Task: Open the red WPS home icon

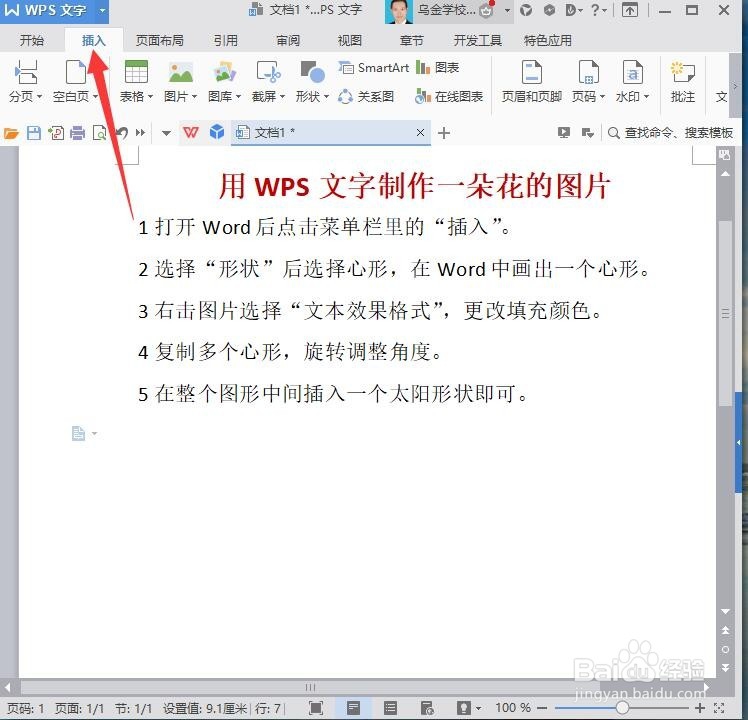Action: [191, 132]
